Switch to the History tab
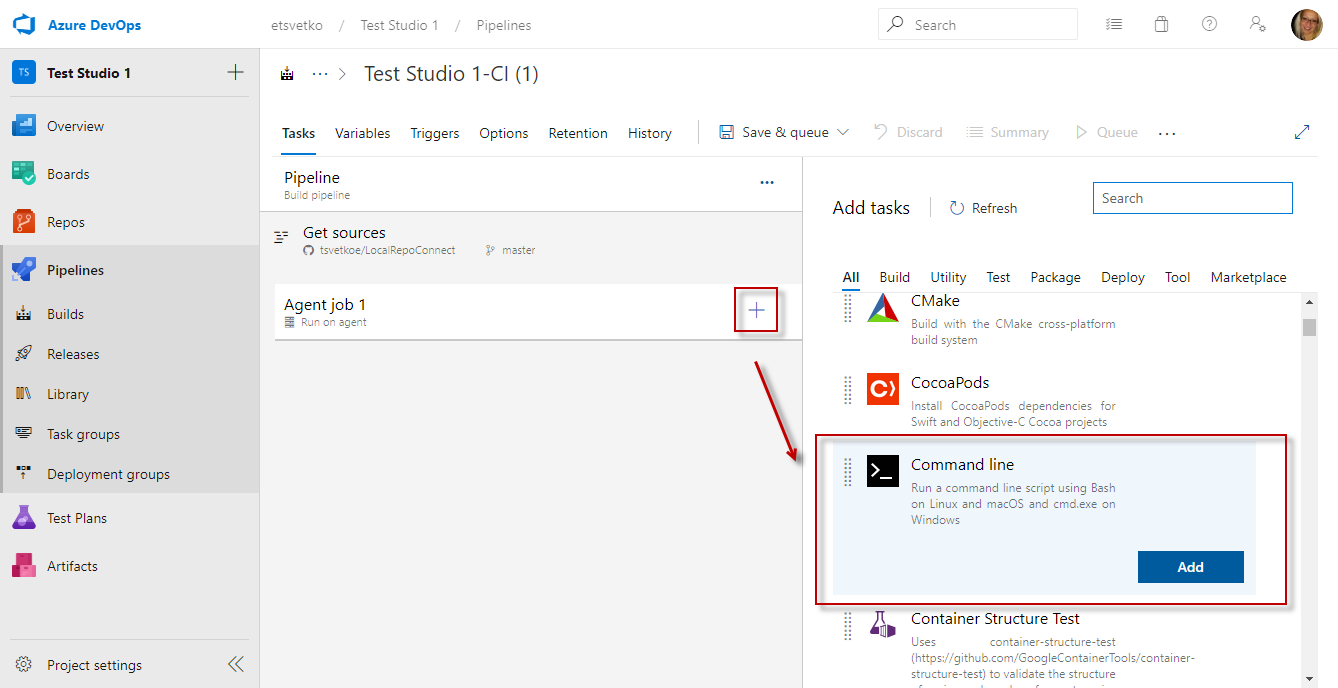The width and height of the screenshot is (1338, 688). tap(650, 133)
